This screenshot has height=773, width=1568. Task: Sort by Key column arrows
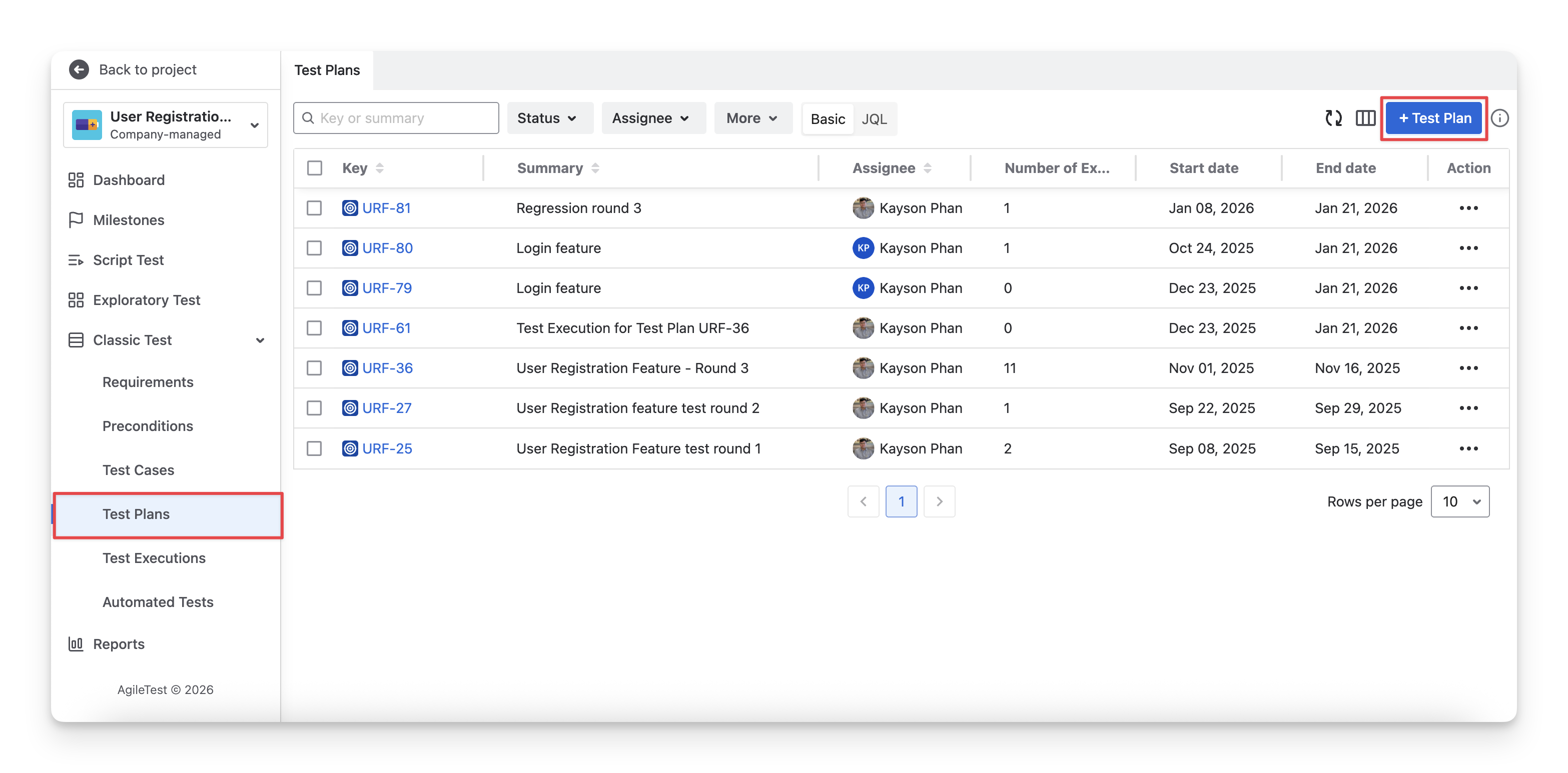[380, 168]
